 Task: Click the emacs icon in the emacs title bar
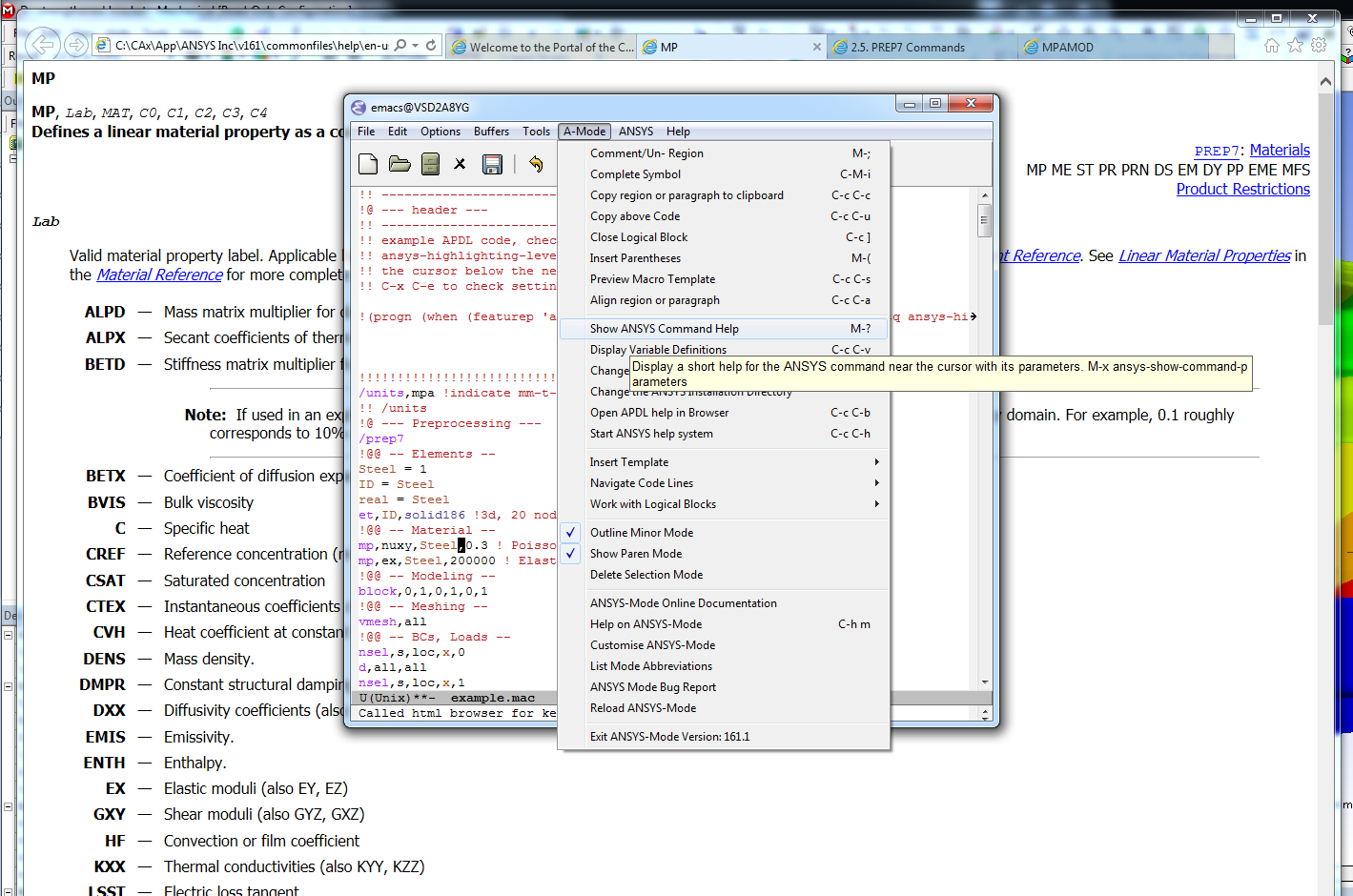(x=359, y=107)
